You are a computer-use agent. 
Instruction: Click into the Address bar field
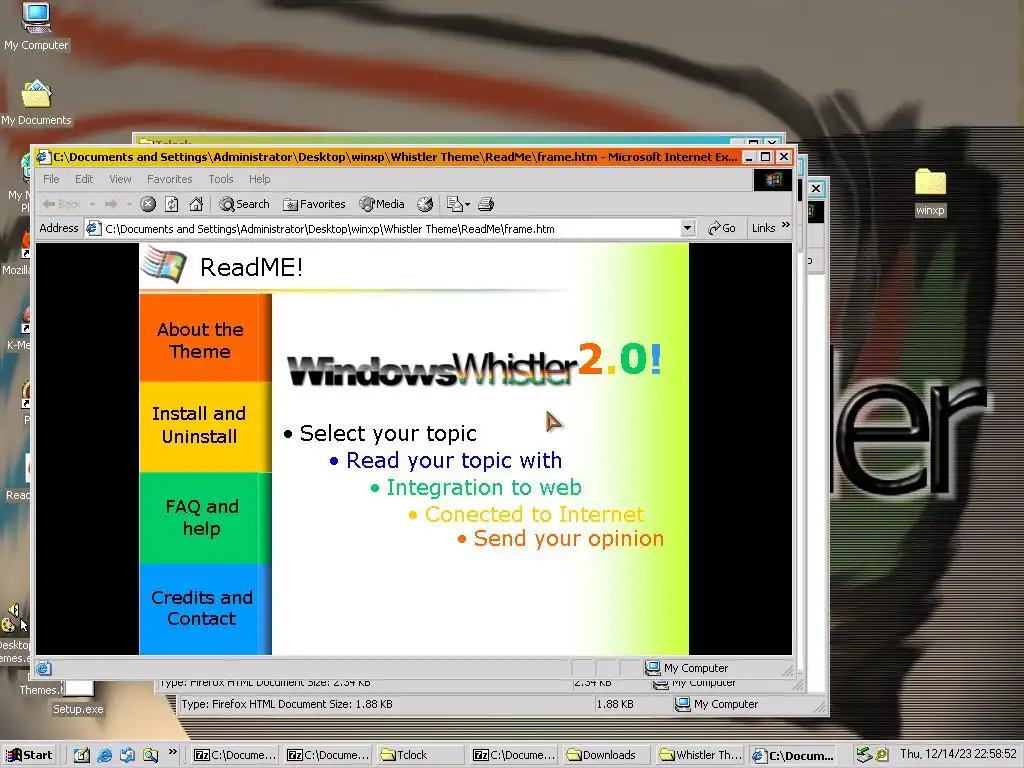pyautogui.click(x=390, y=229)
